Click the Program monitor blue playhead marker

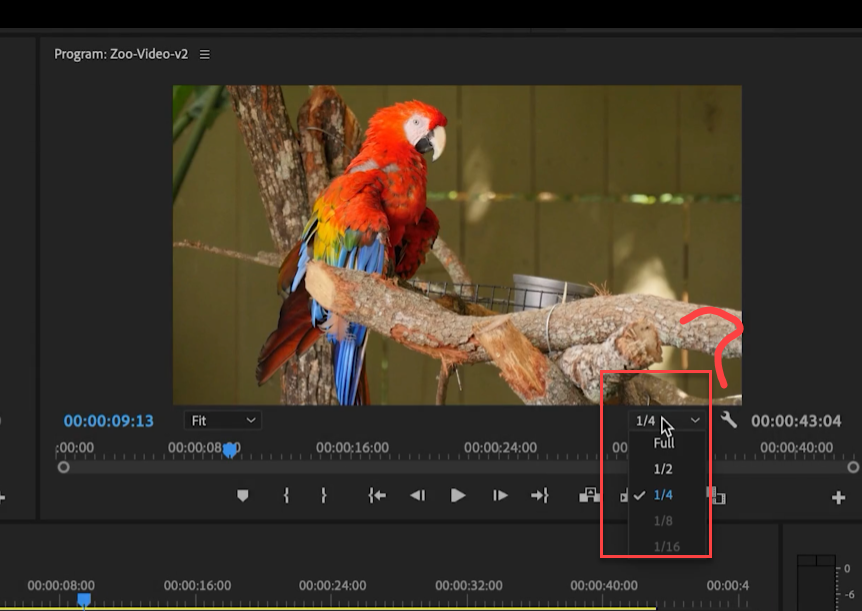[230, 451]
